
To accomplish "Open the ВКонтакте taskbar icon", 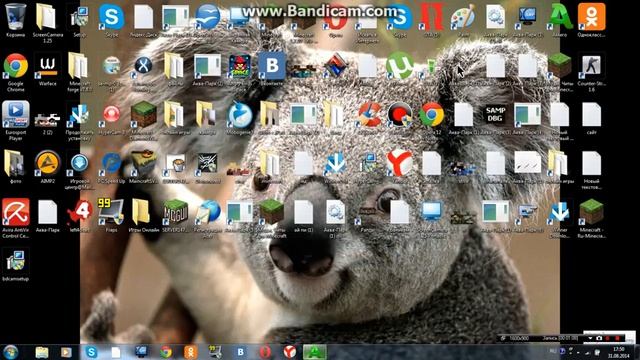I will tap(240, 352).
